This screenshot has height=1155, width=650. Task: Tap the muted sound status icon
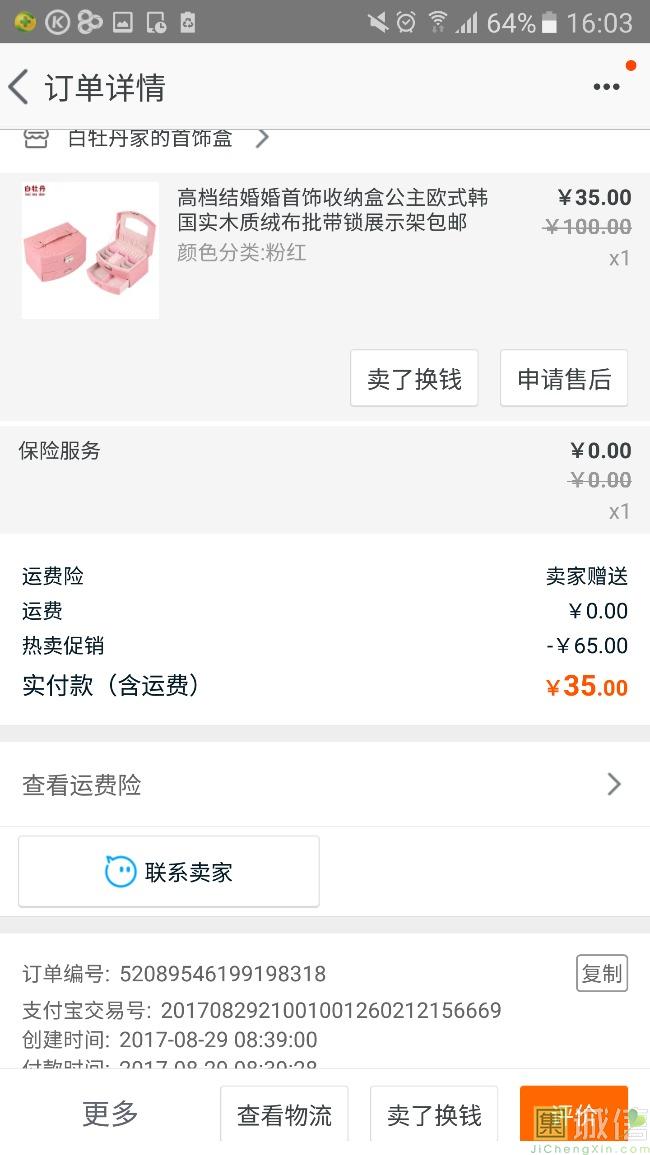point(378,22)
